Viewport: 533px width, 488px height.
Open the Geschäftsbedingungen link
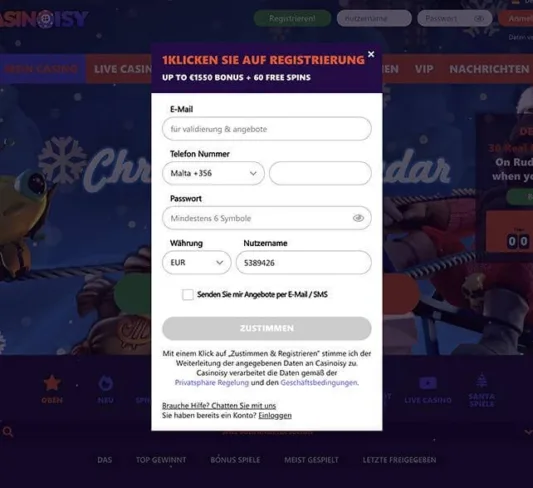[x=319, y=383]
